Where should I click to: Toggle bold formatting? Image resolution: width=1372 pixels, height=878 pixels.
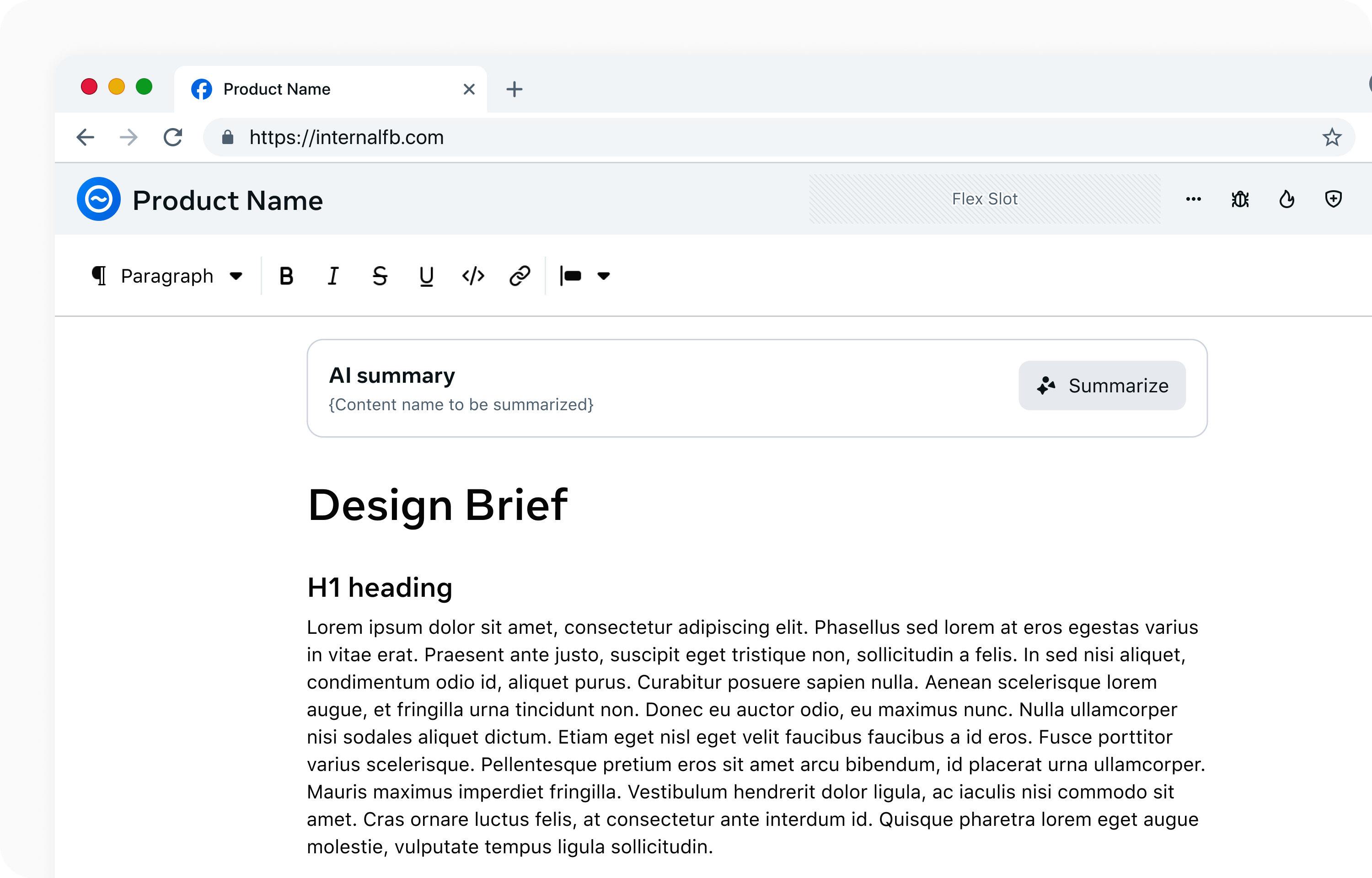286,276
